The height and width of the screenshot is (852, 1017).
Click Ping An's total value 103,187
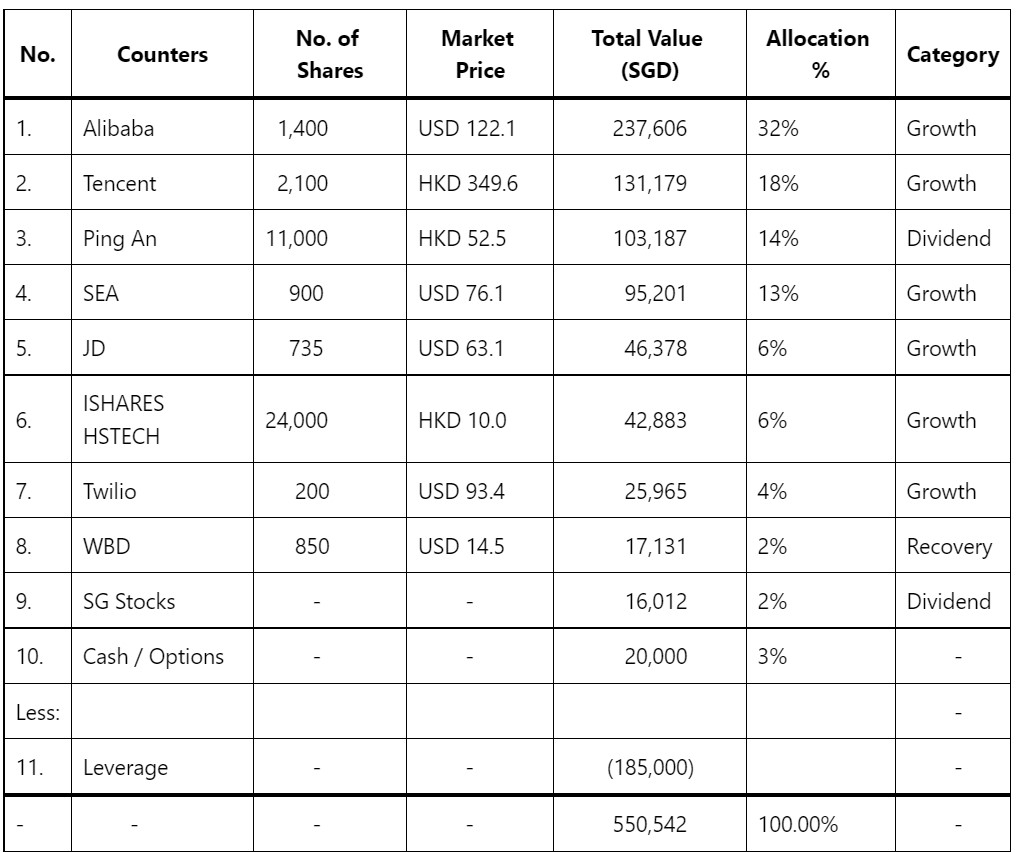[x=650, y=238]
